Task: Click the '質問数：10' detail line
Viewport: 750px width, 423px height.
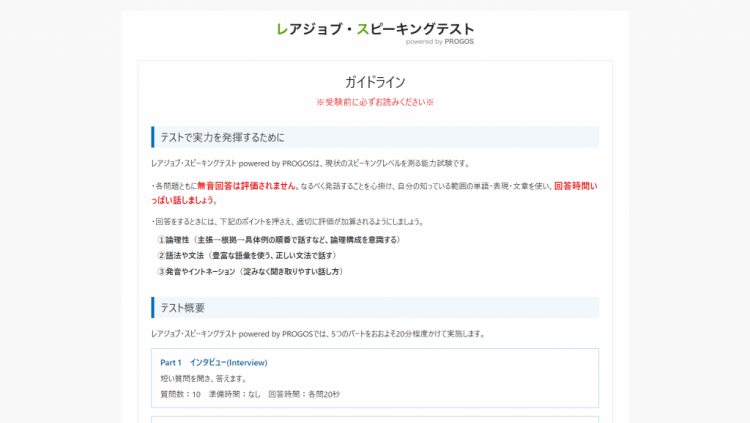Action: coord(250,394)
